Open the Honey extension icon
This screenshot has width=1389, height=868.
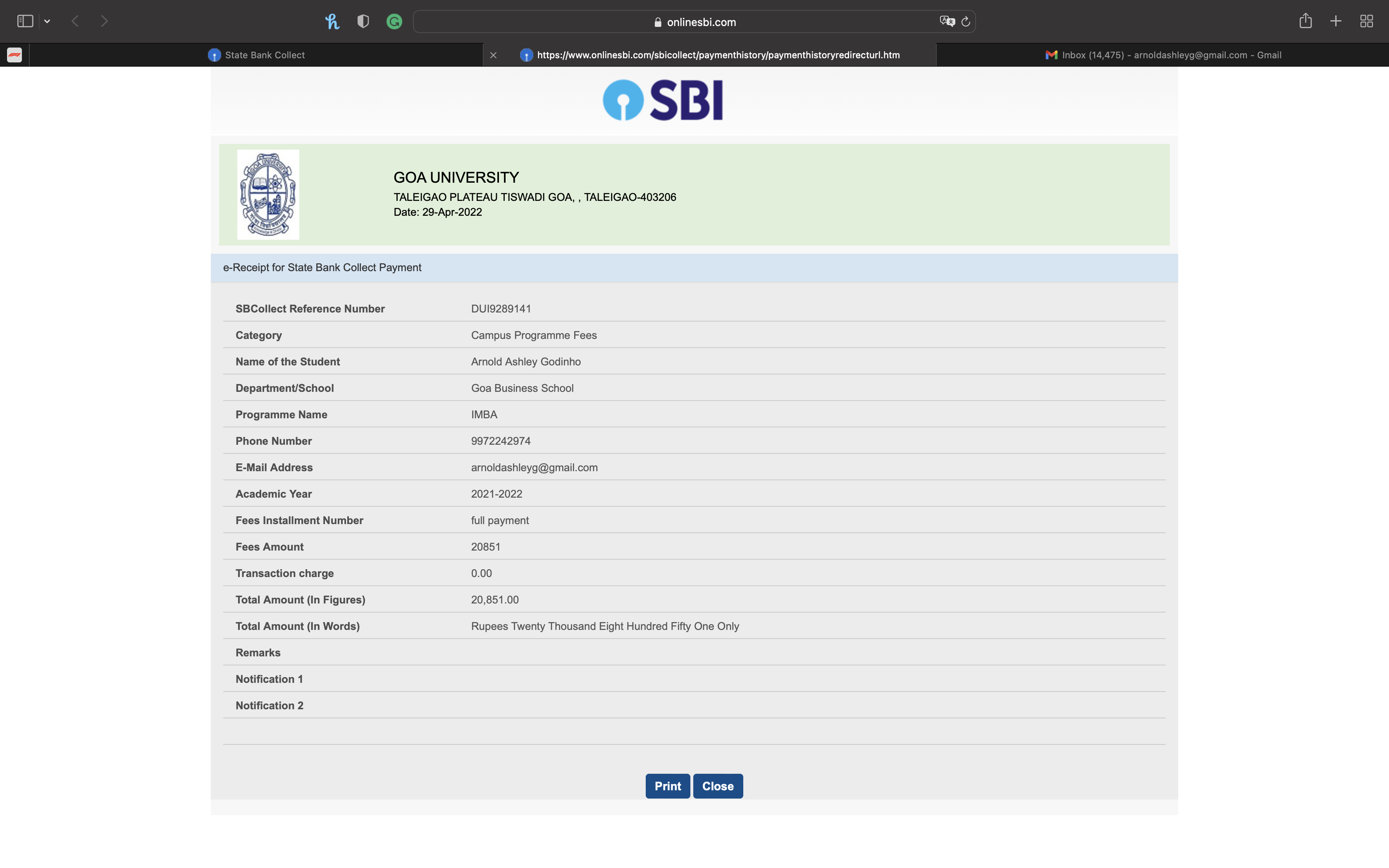332,22
